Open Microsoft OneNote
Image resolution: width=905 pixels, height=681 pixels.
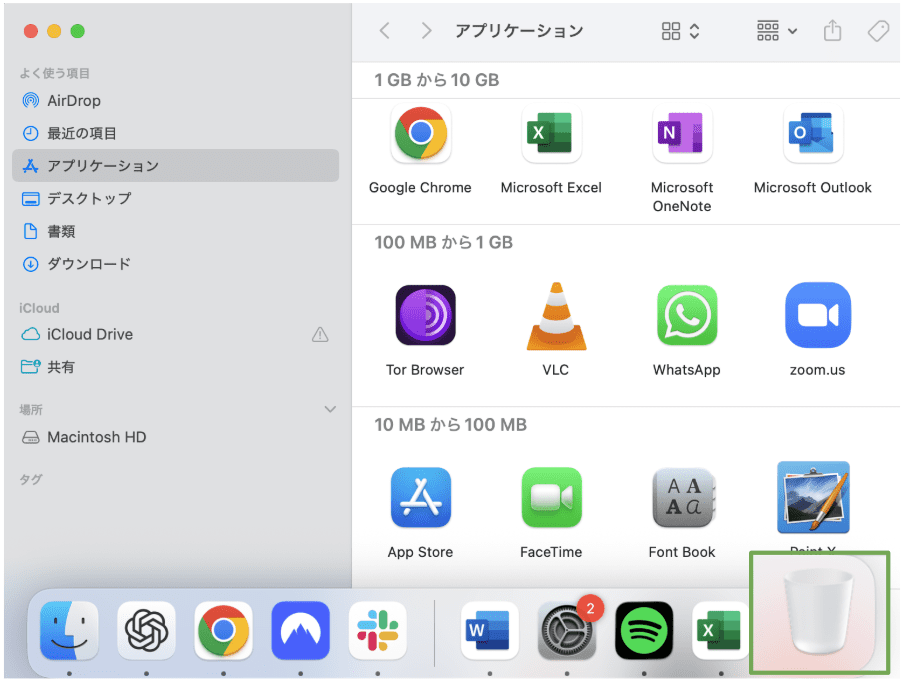pyautogui.click(x=682, y=133)
